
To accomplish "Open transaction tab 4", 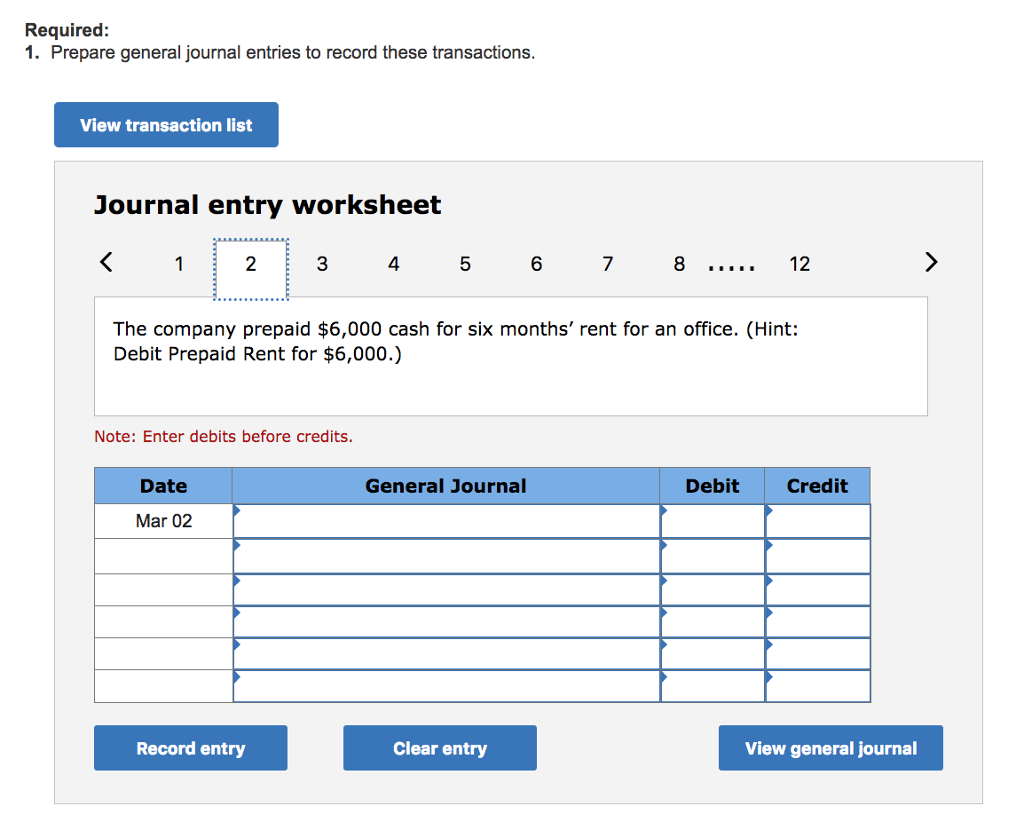I will click(x=394, y=264).
